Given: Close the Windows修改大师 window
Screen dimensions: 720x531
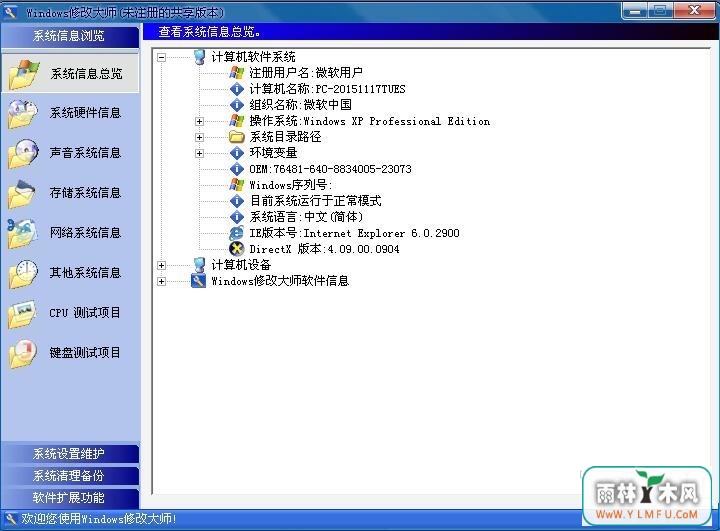Looking at the screenshot, I should [x=695, y=11].
